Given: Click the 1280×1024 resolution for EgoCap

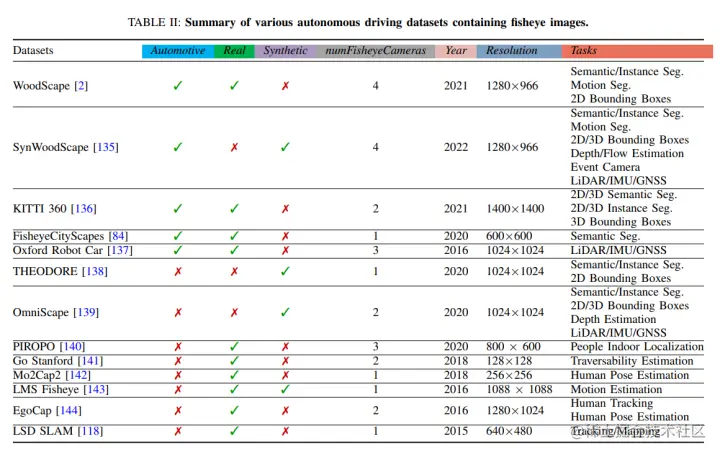Looking at the screenshot, I should click(x=515, y=411).
